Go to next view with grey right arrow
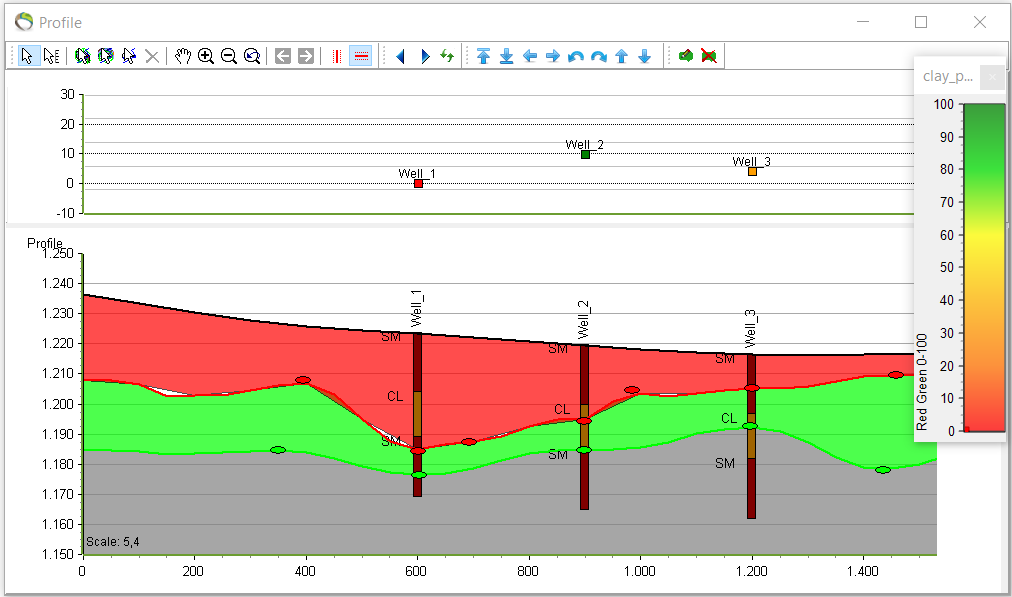Viewport: 1012px width, 597px height. click(x=306, y=56)
